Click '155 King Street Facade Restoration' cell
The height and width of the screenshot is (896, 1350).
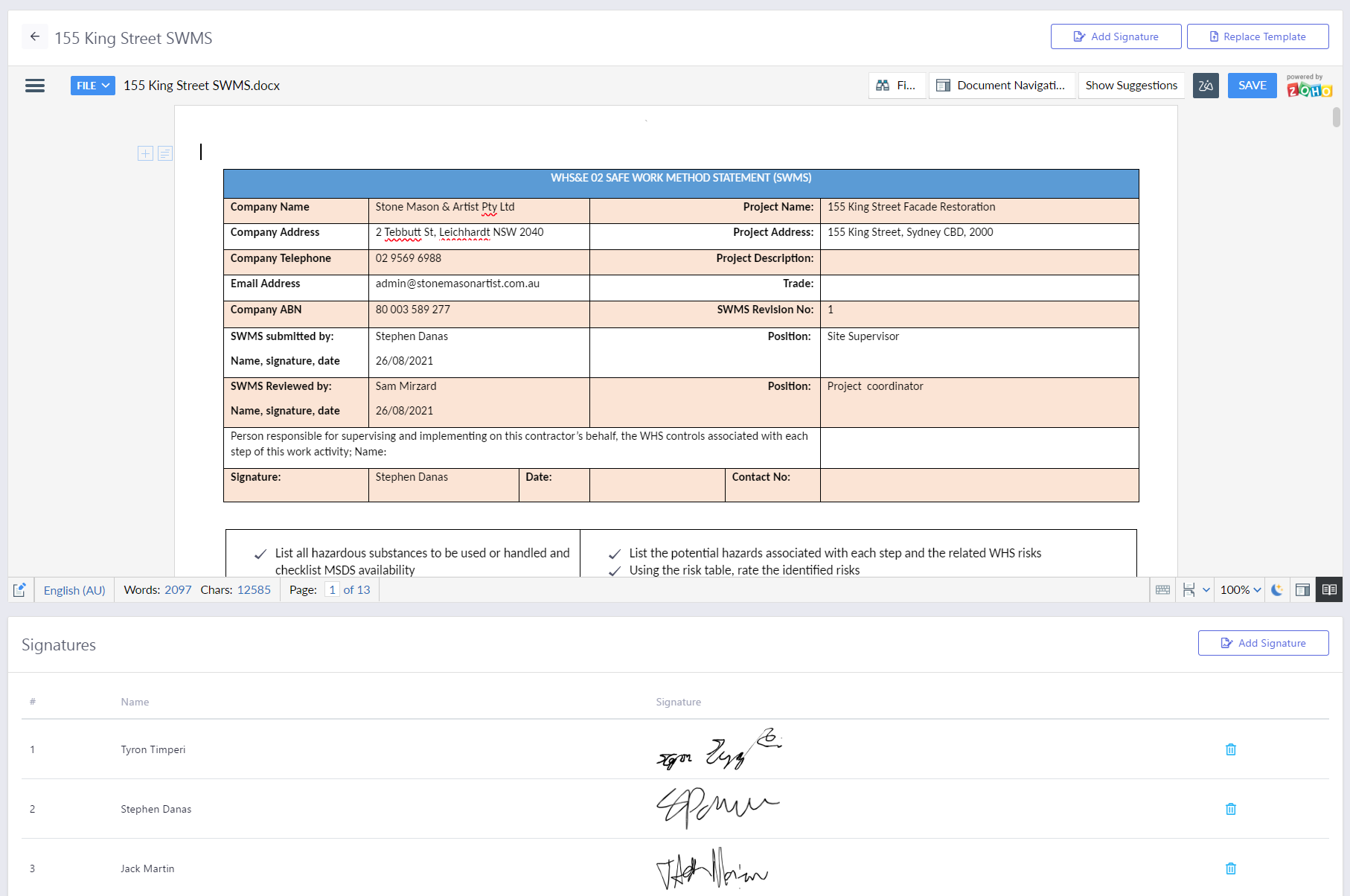coord(979,211)
